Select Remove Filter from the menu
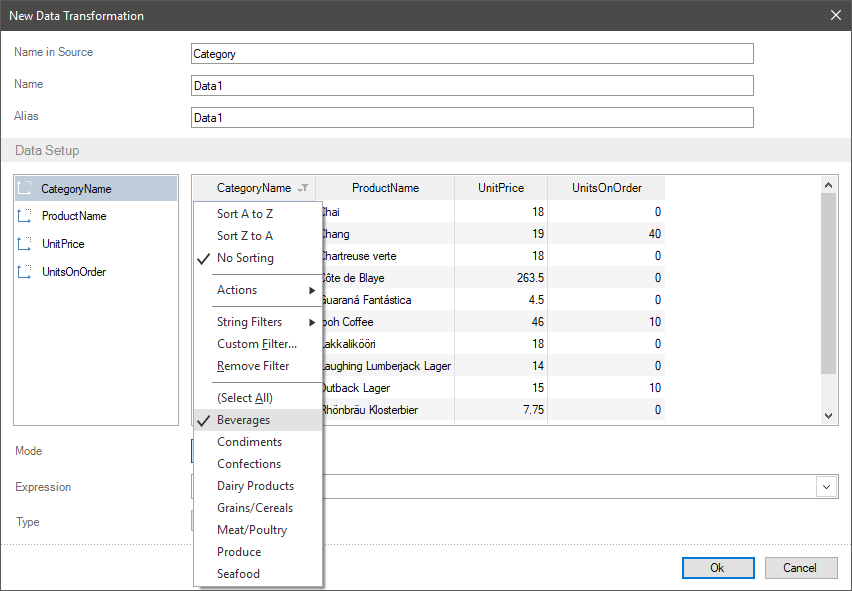852x591 pixels. tap(253, 366)
